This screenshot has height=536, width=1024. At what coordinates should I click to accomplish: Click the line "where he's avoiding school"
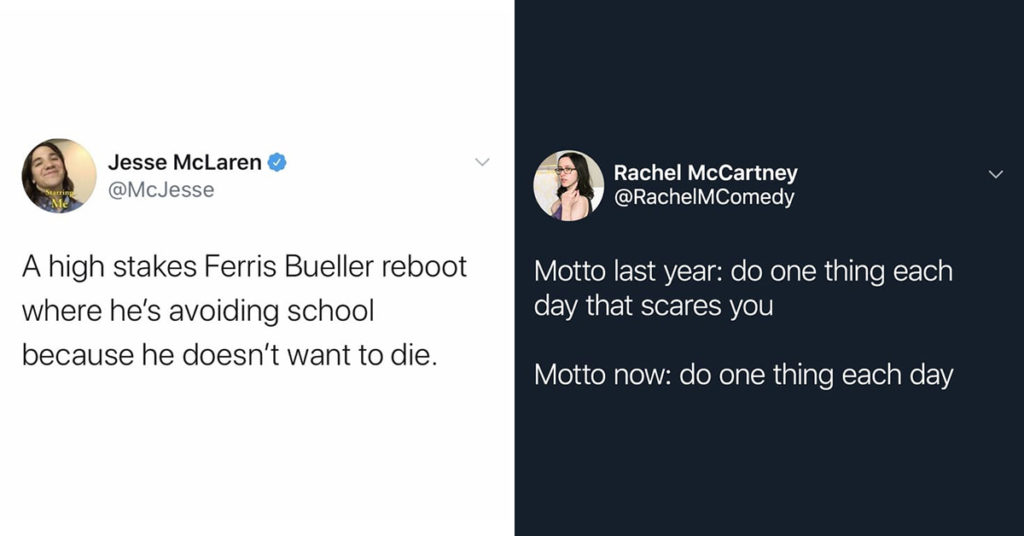[198, 311]
